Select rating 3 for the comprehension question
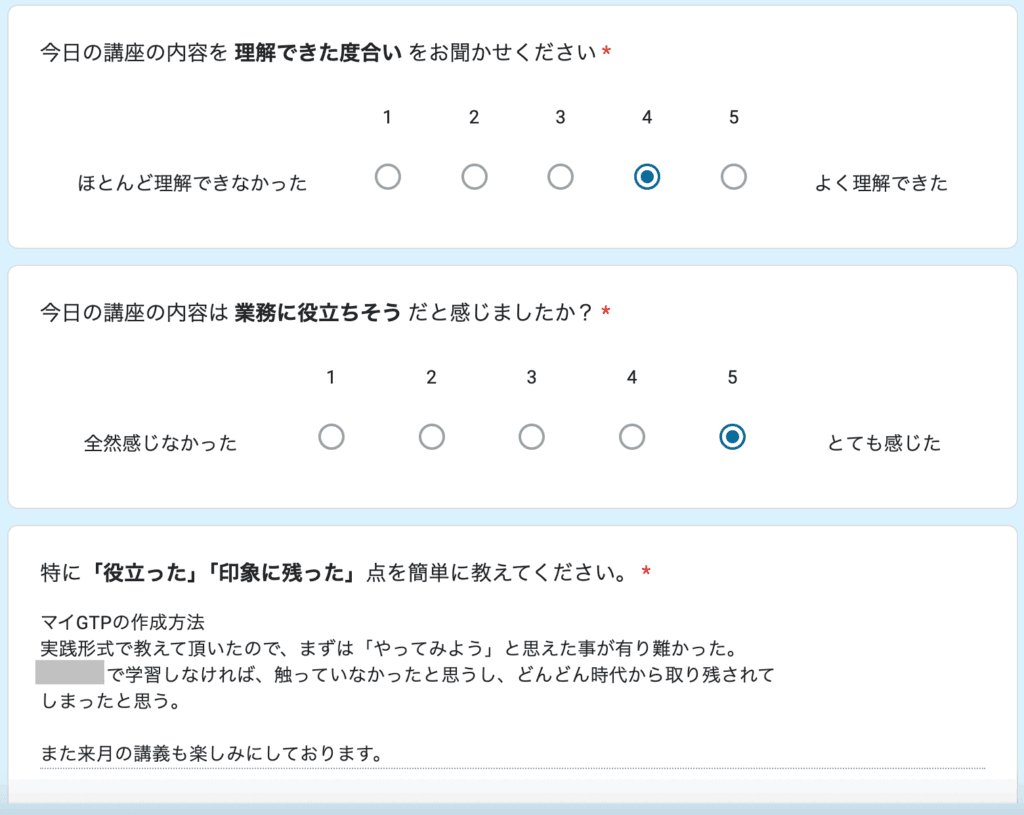 click(560, 177)
